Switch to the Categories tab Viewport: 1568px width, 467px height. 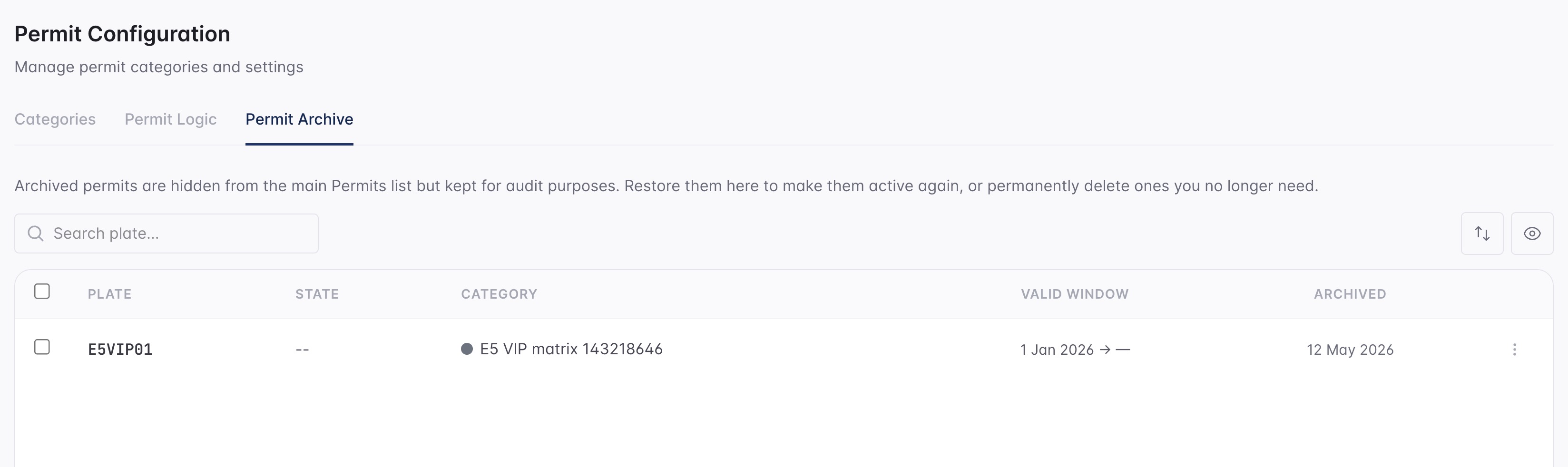point(55,119)
